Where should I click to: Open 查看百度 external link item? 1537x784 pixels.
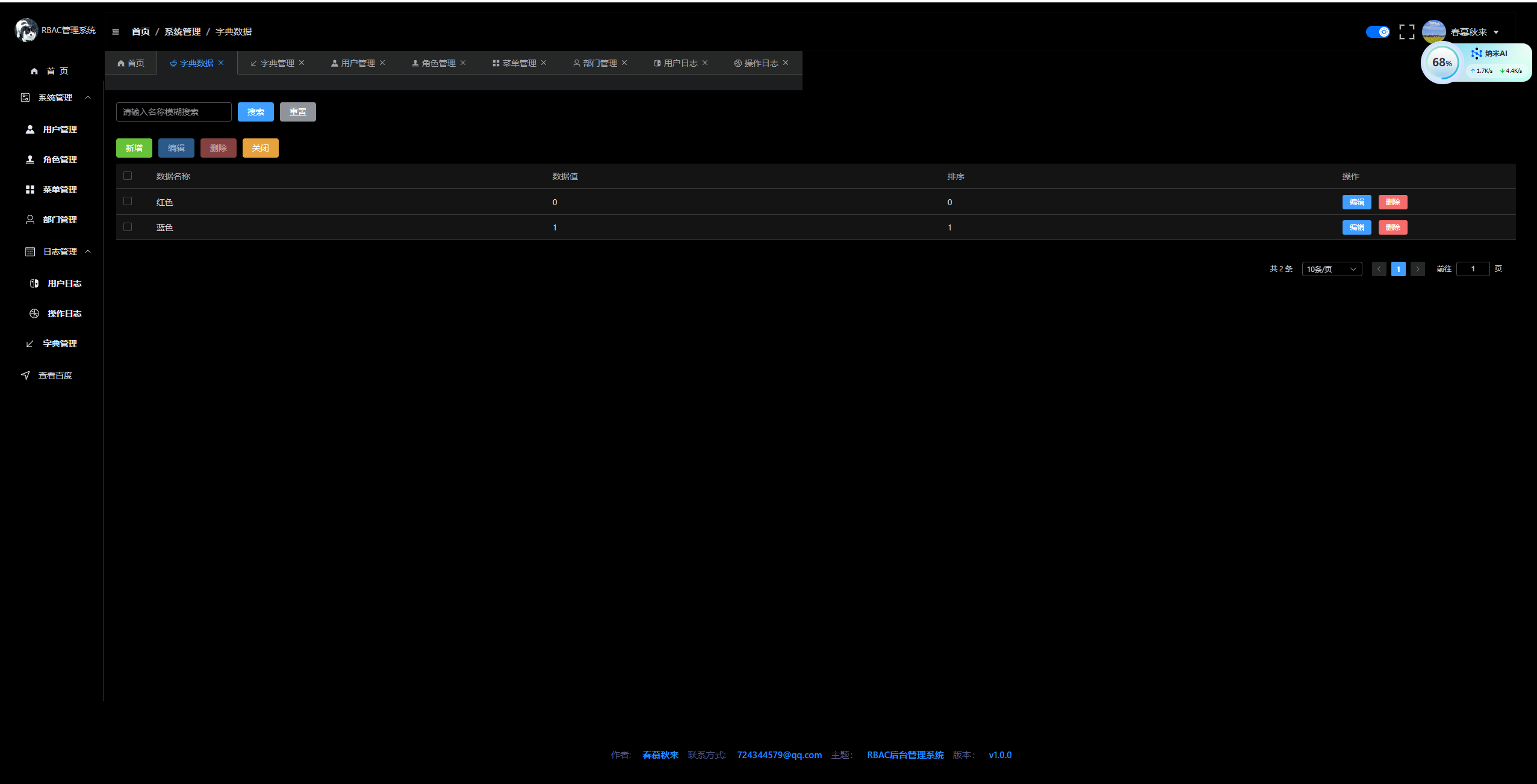pos(55,375)
